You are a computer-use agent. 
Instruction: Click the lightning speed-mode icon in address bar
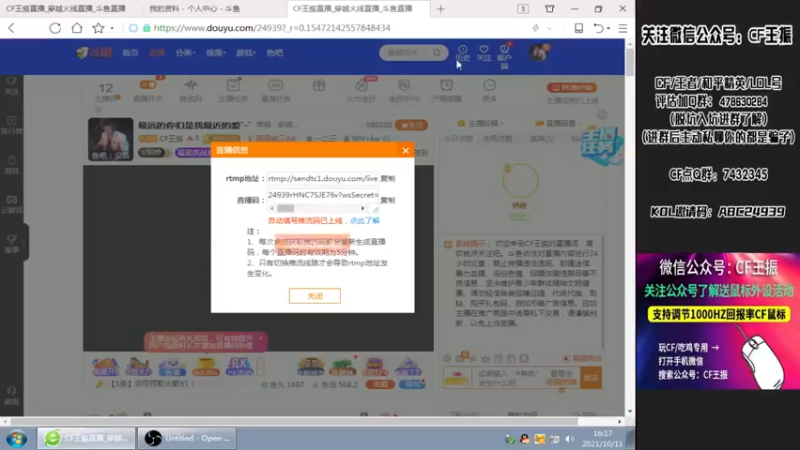click(x=535, y=28)
